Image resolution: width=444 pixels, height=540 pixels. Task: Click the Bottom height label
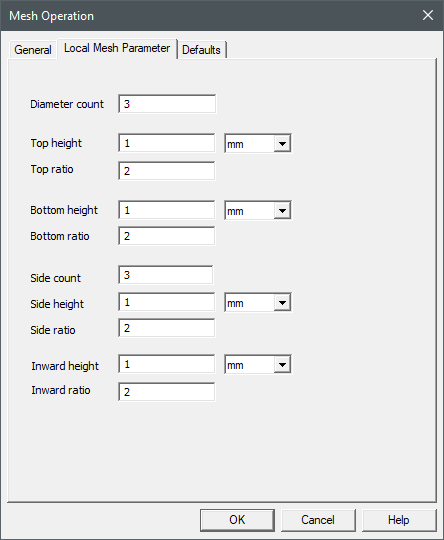tap(64, 210)
